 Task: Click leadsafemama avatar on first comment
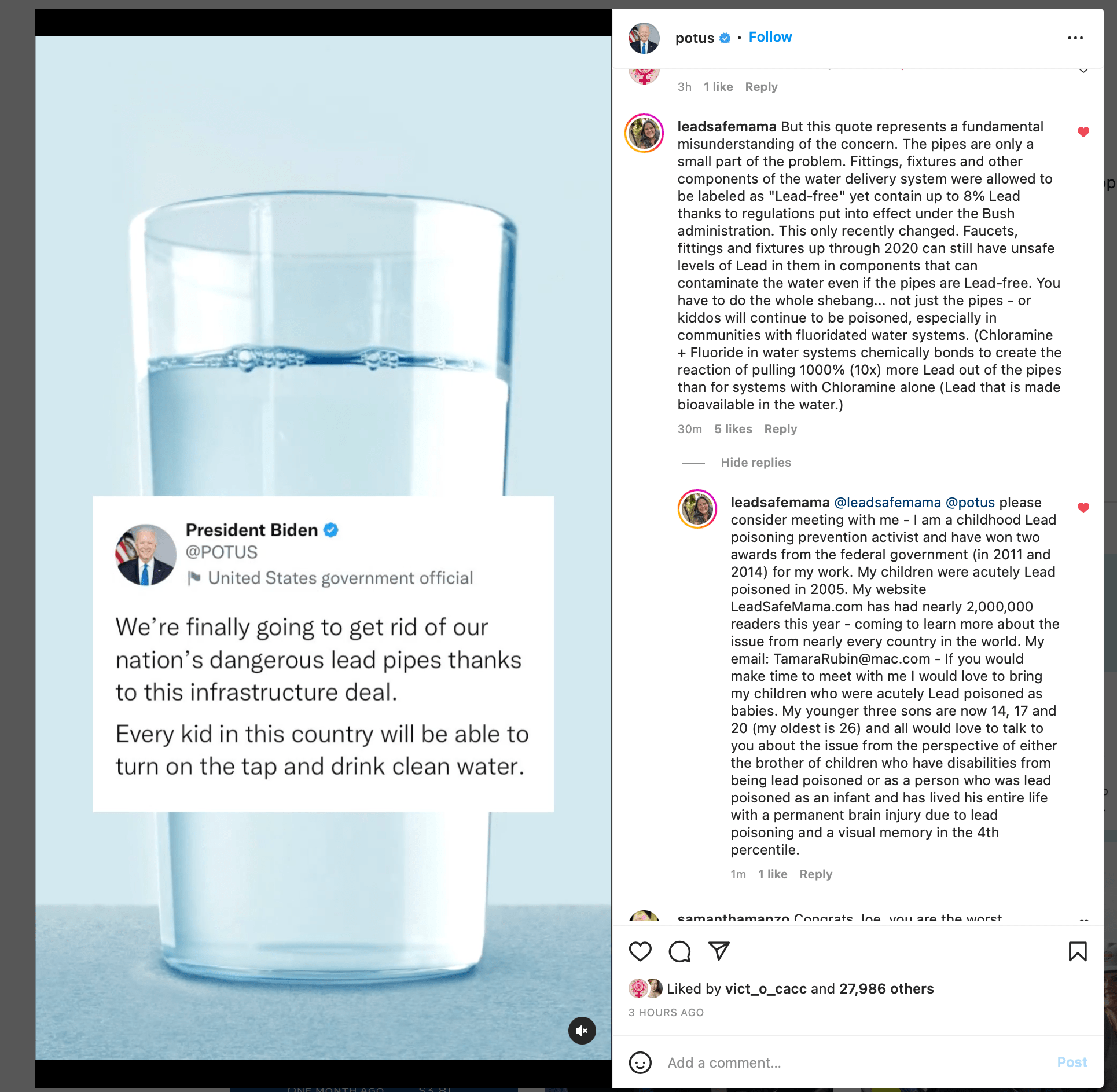pos(644,133)
